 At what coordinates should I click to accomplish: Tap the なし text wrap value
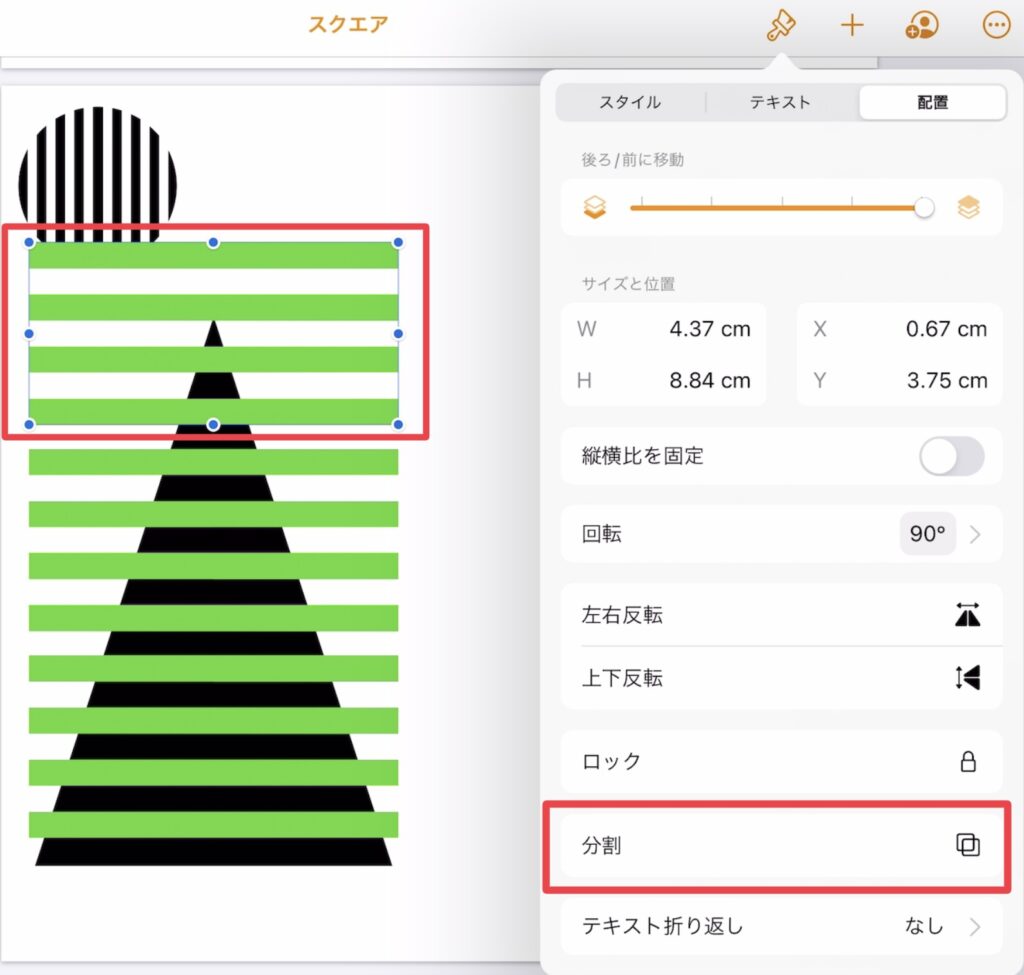point(923,925)
